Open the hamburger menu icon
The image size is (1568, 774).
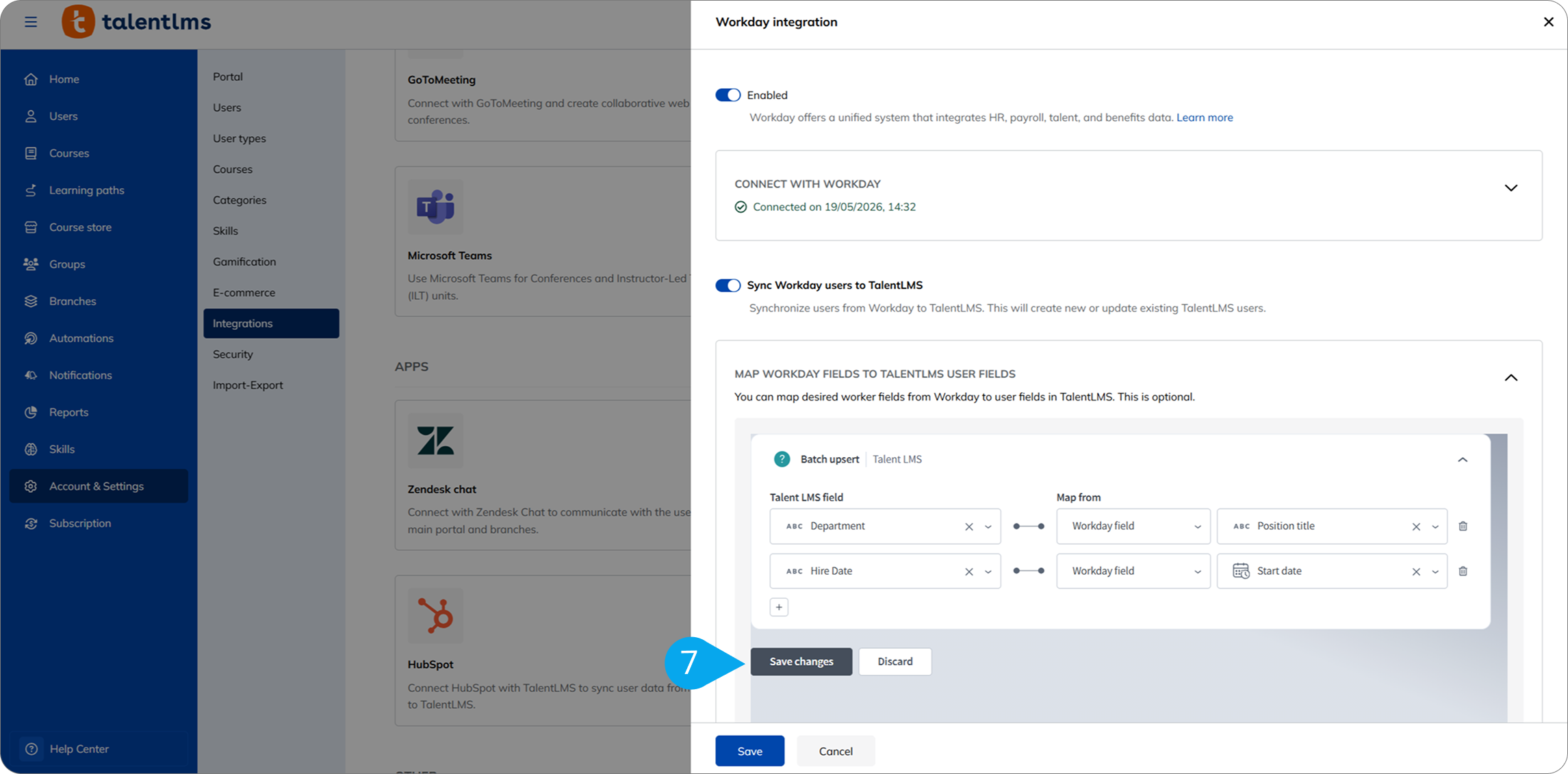coord(31,22)
